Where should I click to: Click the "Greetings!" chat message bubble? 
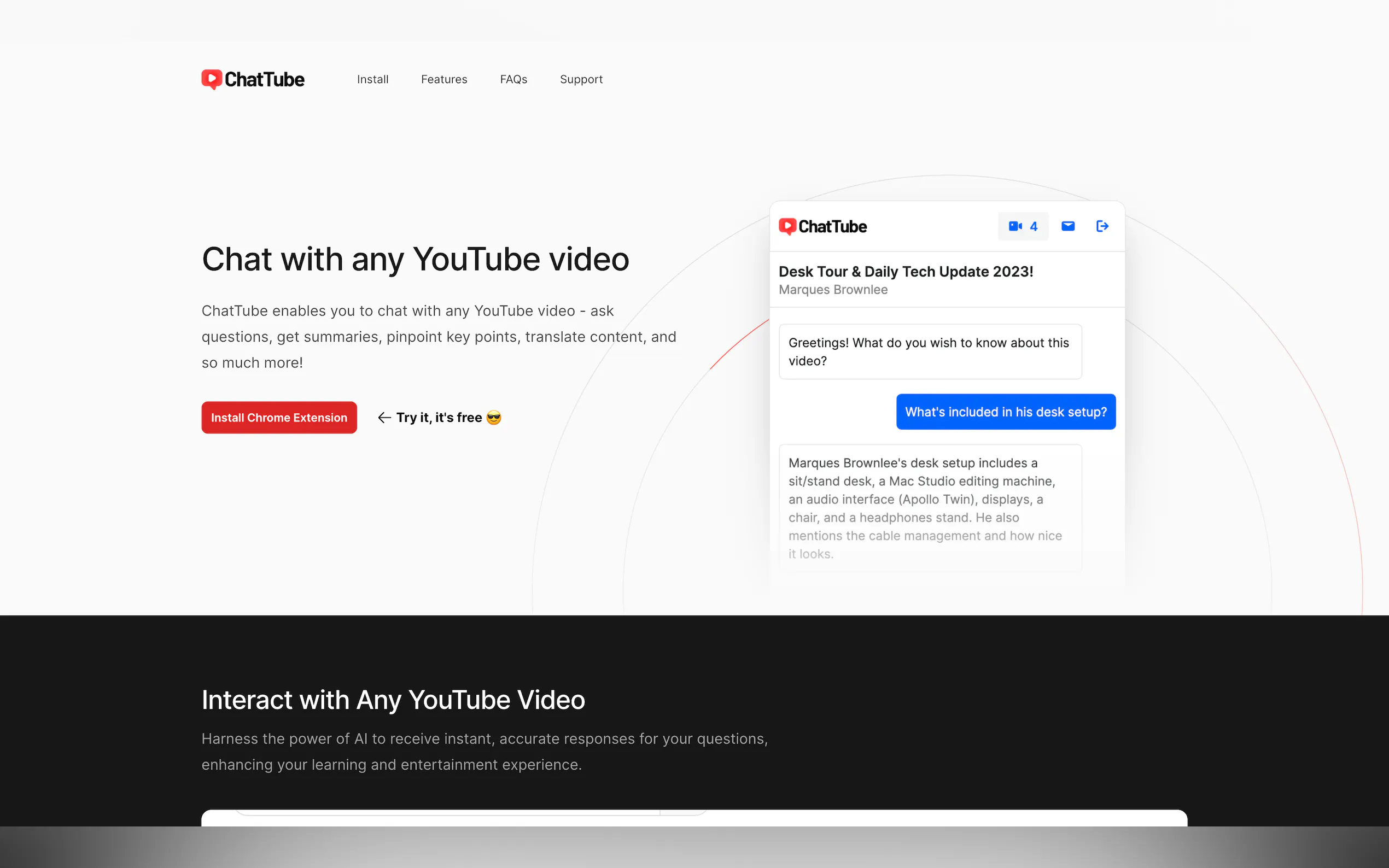coord(930,352)
